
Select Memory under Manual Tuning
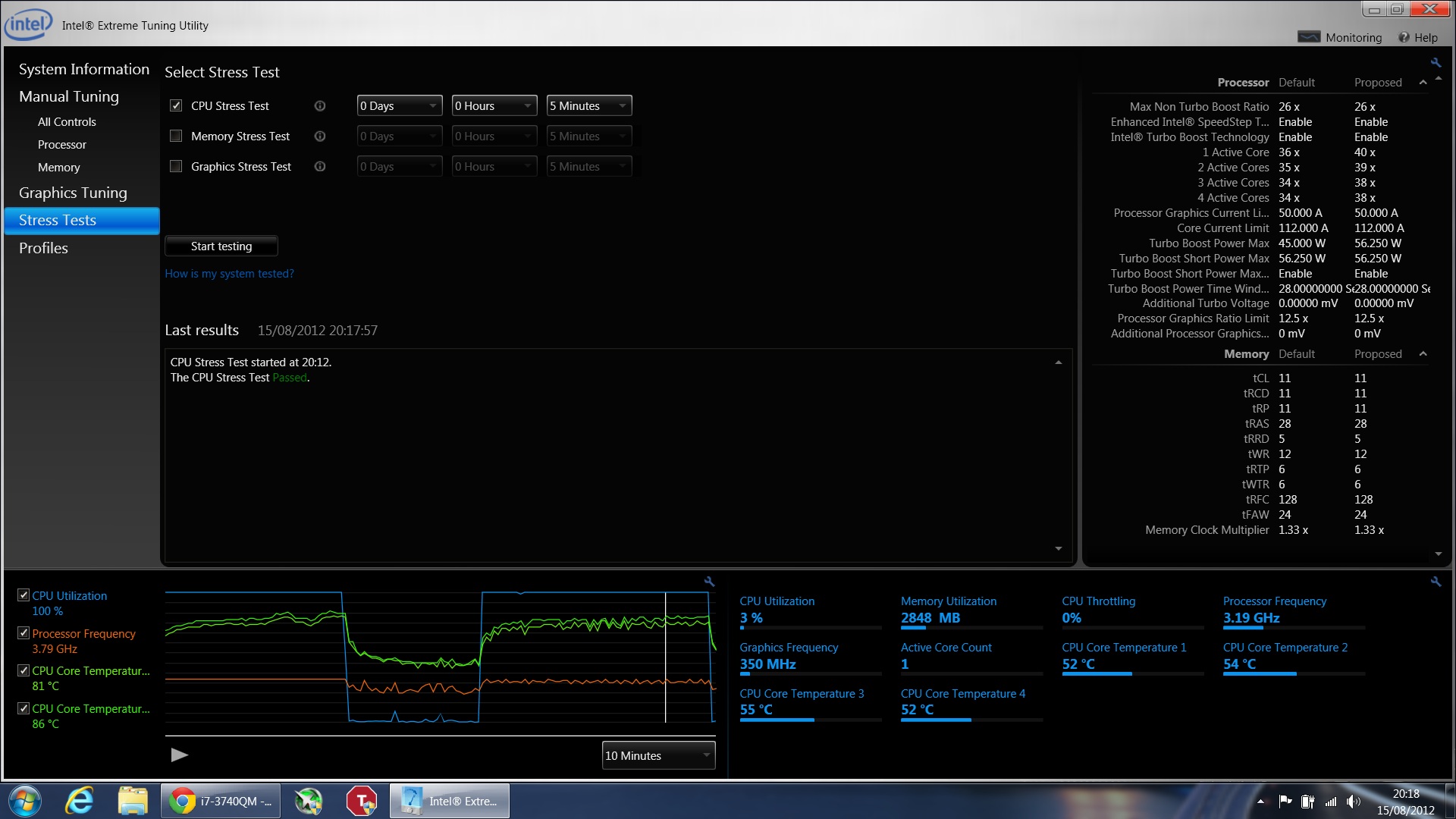pos(58,168)
